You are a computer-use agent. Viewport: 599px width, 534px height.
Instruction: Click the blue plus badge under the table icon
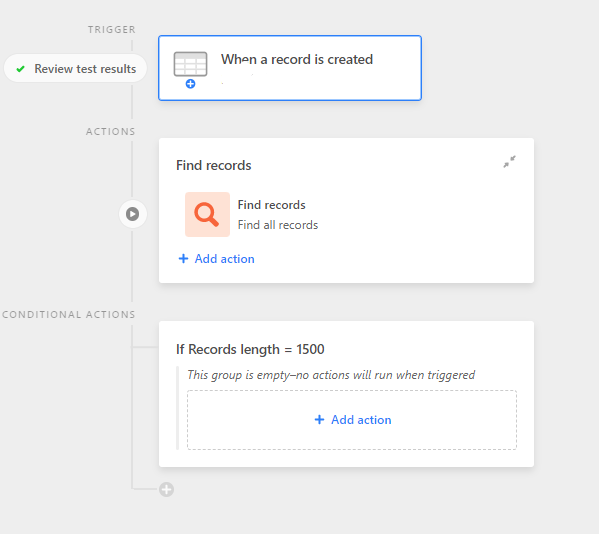tap(190, 84)
